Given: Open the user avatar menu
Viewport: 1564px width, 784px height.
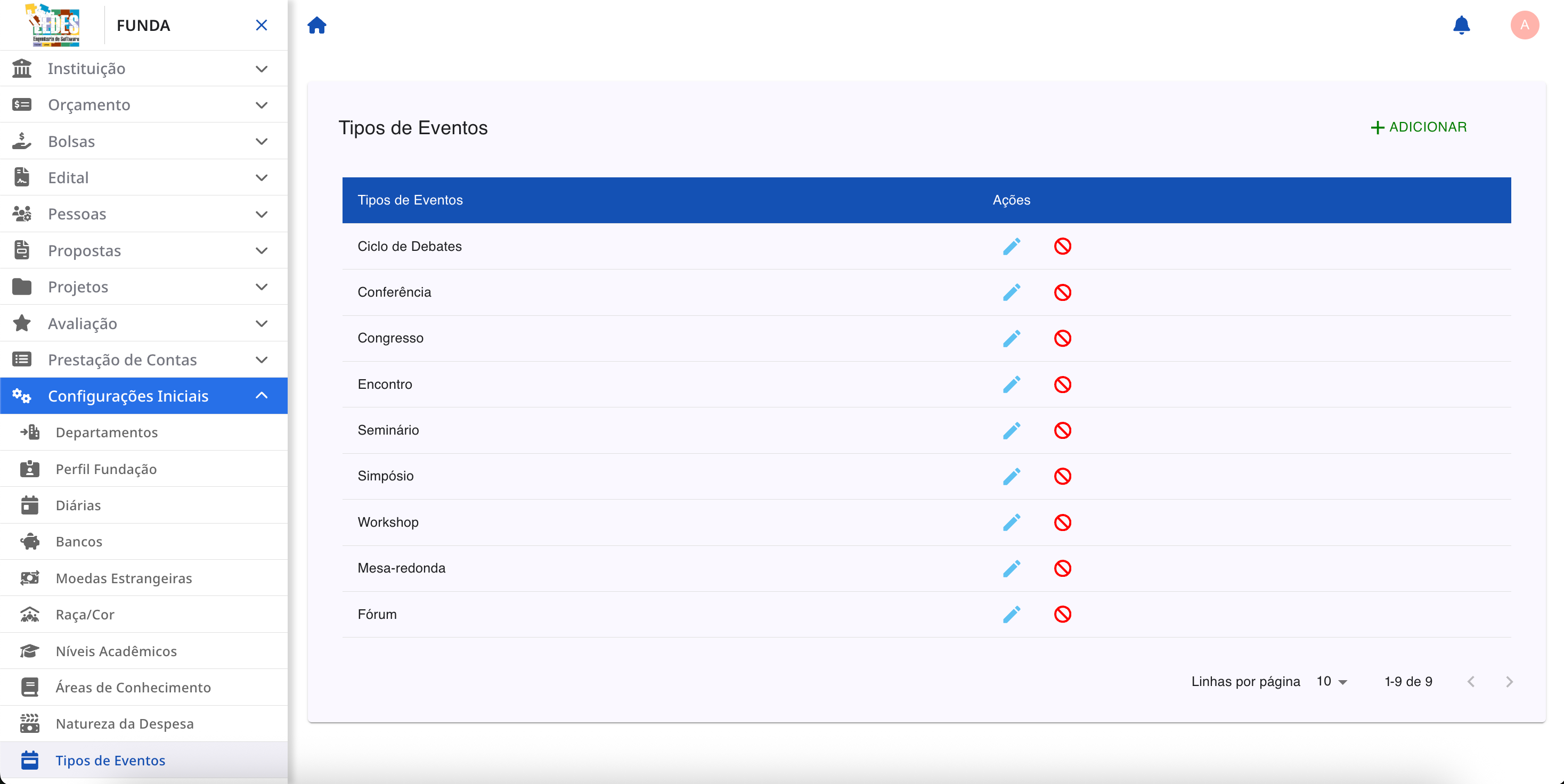Looking at the screenshot, I should 1524,26.
